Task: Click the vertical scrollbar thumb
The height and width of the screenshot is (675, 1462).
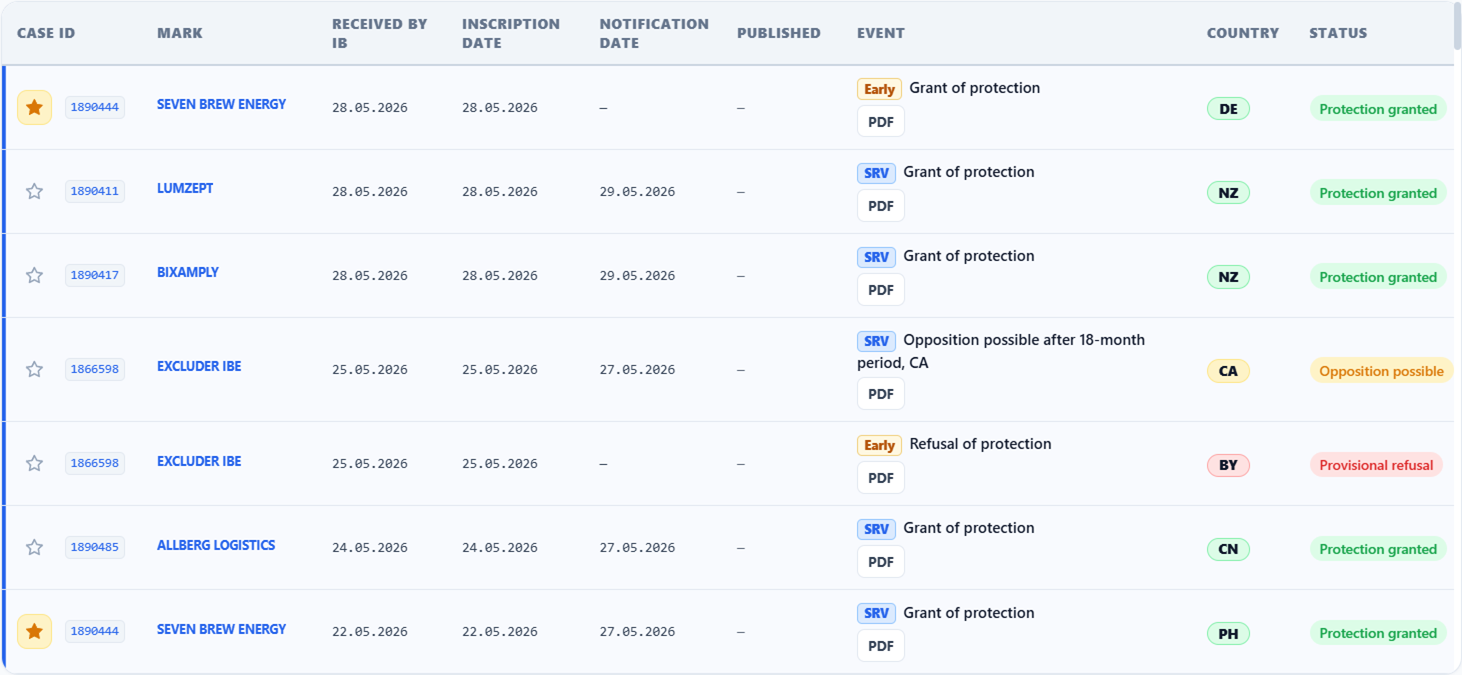Action: click(x=1457, y=25)
